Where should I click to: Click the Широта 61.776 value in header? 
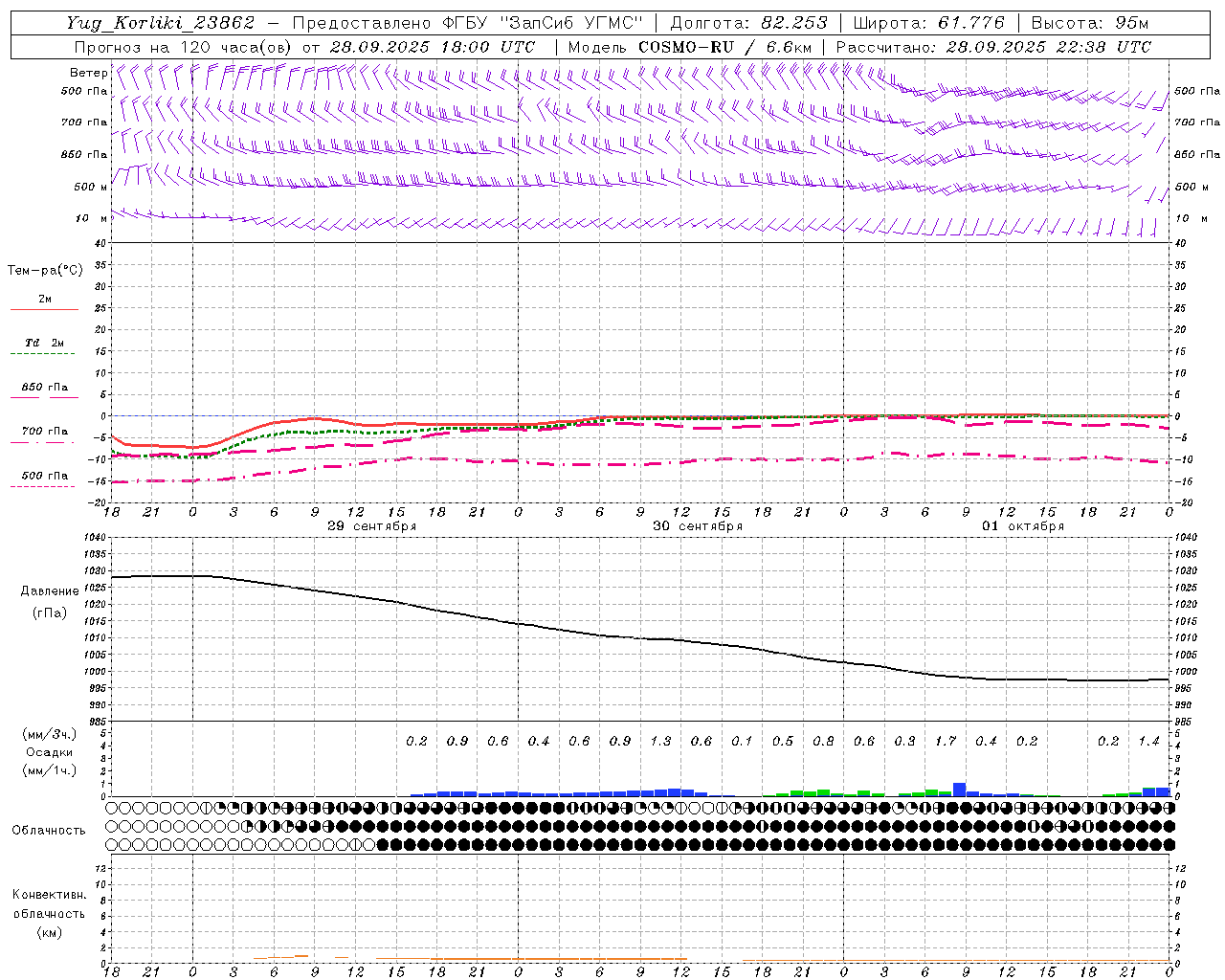coord(926,23)
